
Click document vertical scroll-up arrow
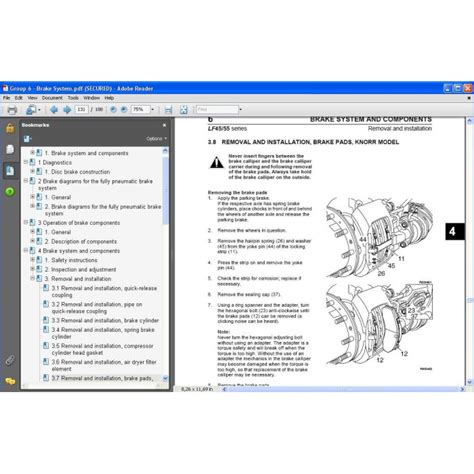tap(470, 121)
